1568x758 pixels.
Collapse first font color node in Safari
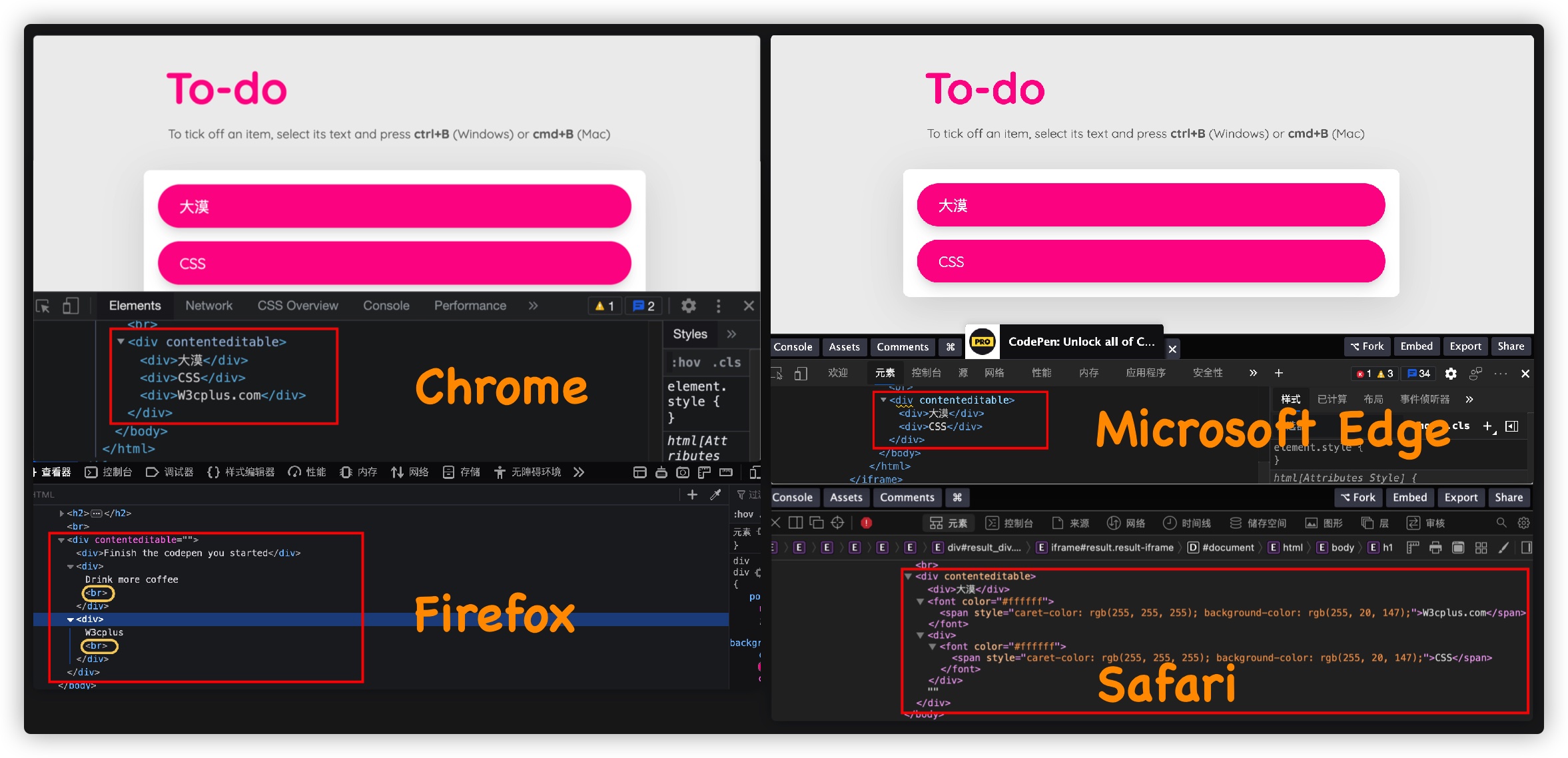coord(921,601)
